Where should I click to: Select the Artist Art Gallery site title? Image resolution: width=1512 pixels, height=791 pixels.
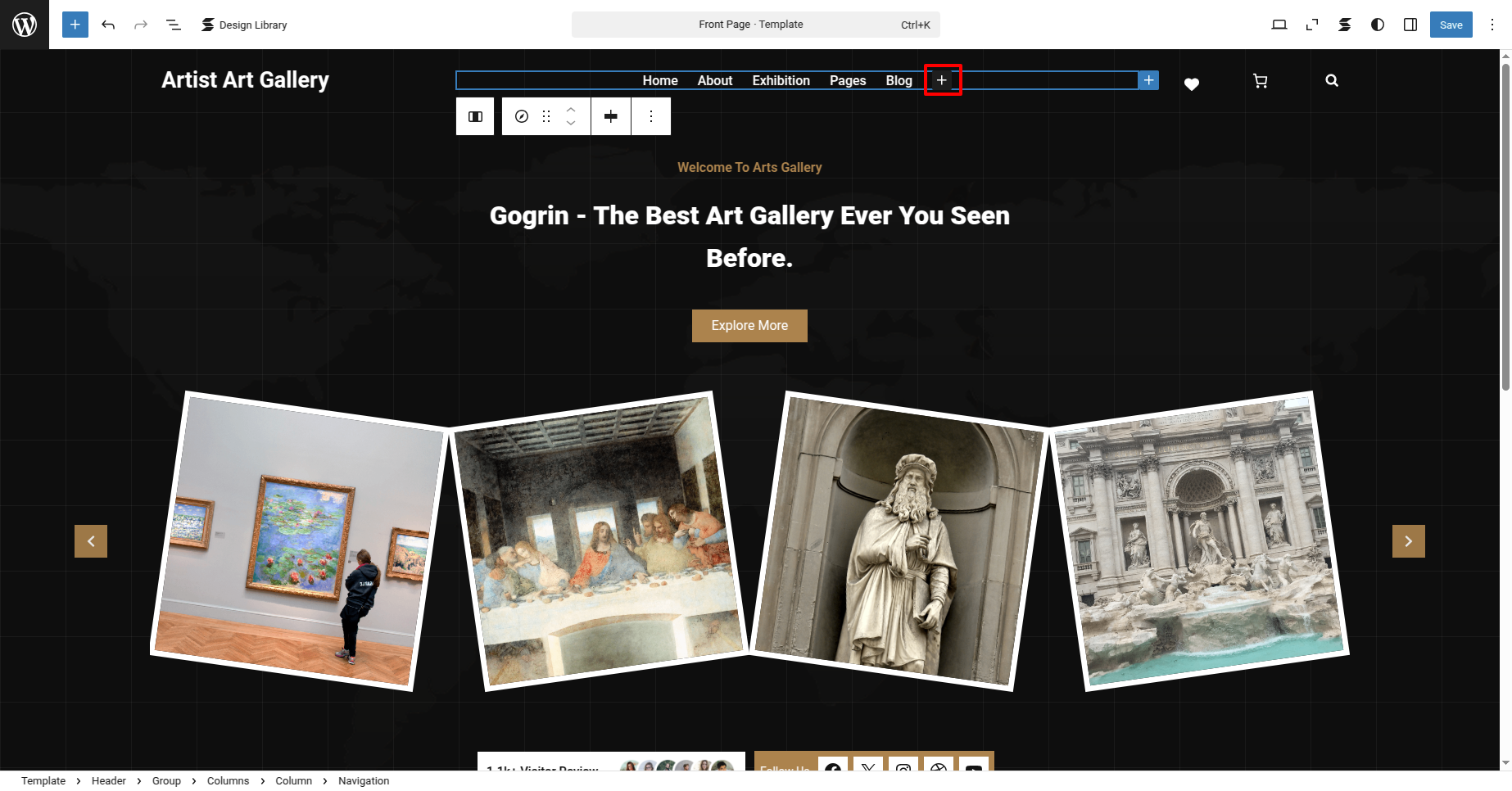tap(245, 80)
